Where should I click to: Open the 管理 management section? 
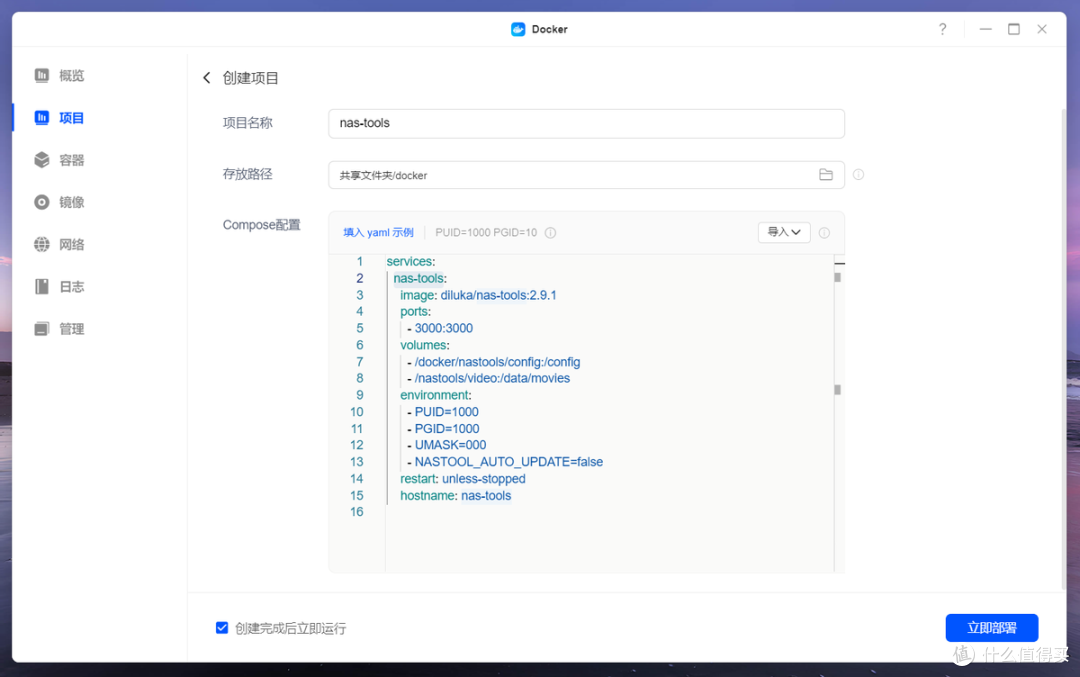coord(59,329)
